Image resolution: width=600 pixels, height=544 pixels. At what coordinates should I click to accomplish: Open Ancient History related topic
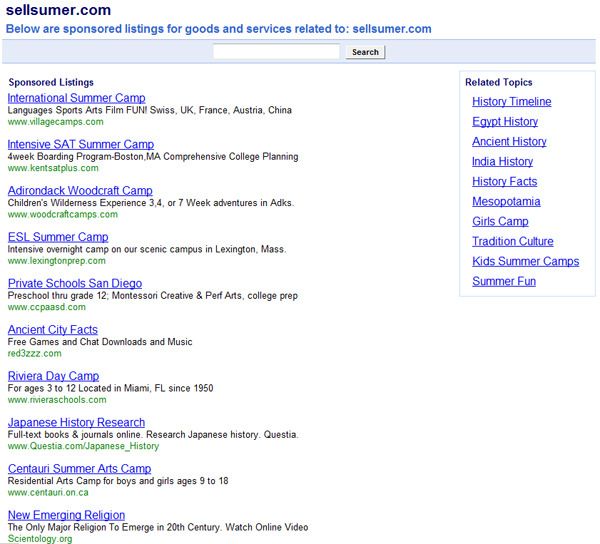point(509,142)
